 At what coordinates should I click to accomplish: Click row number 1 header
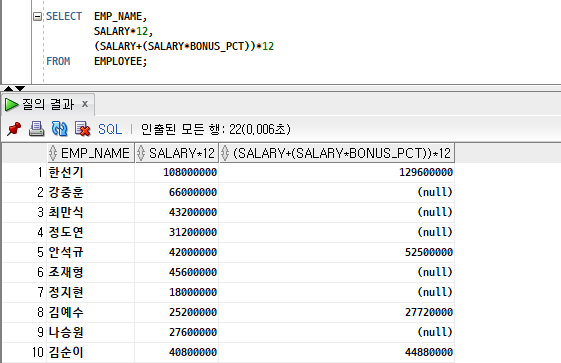click(x=24, y=172)
